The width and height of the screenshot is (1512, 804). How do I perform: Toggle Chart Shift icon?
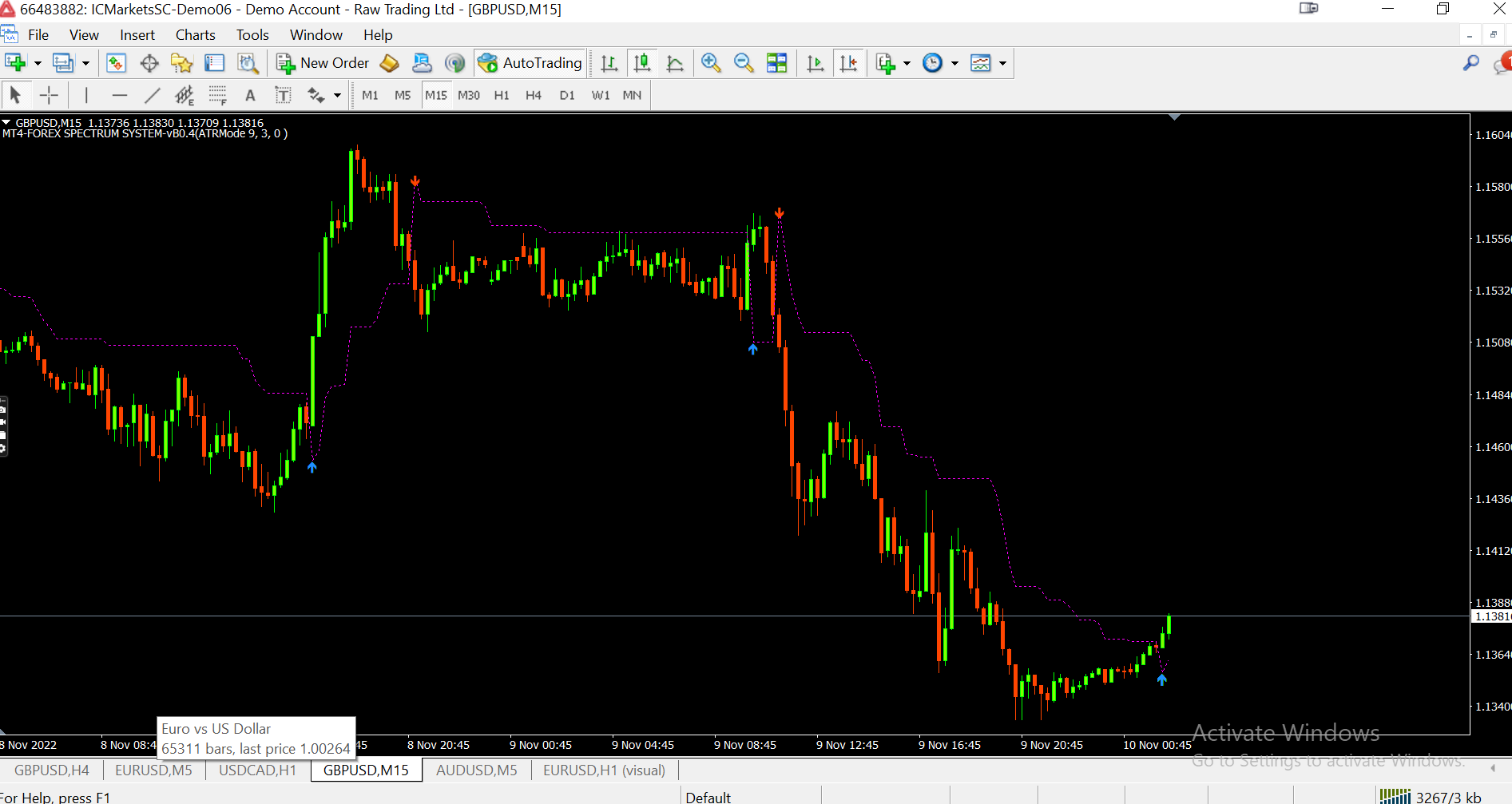848,63
